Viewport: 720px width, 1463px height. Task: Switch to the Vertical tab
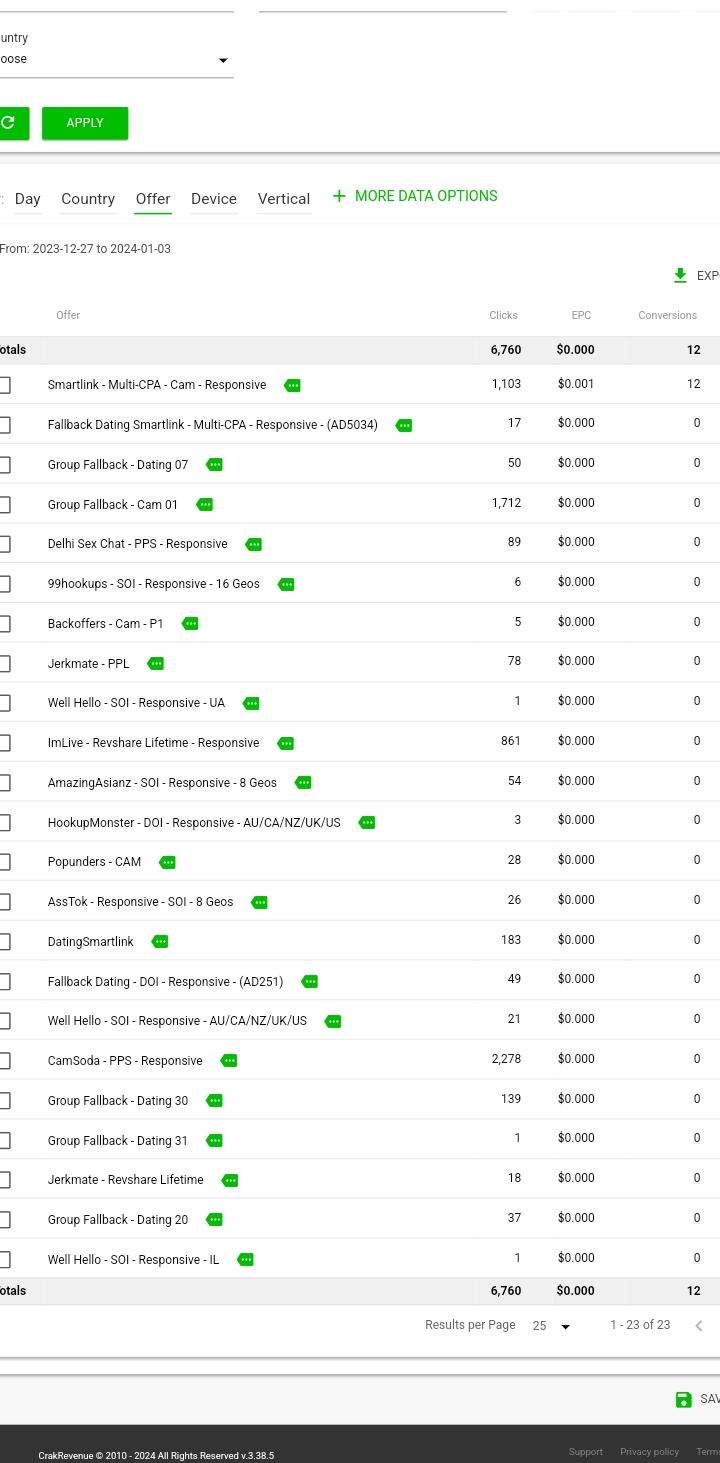pyautogui.click(x=284, y=199)
